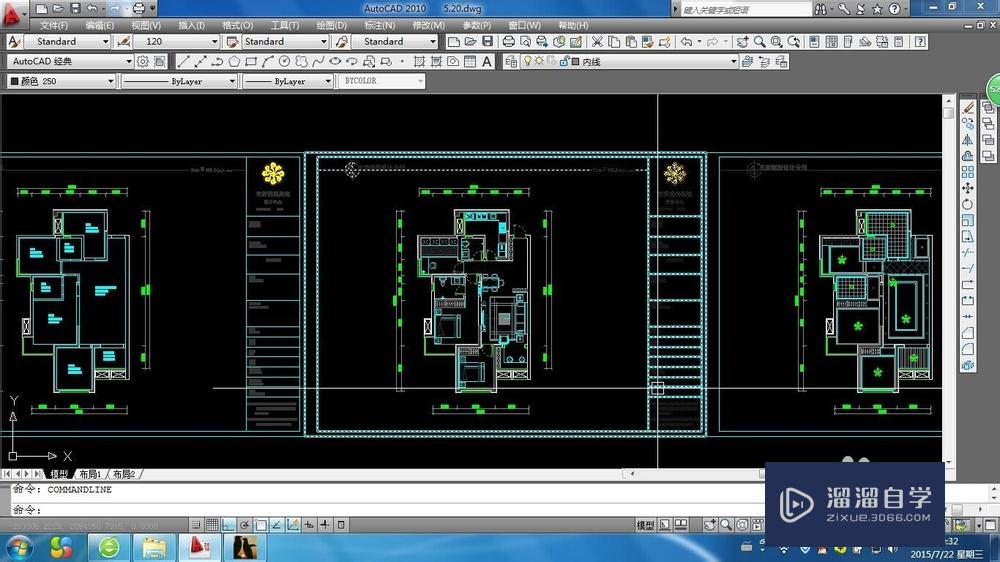Screen dimensions: 1000x562
Task: Open the first ByLayer linetype dropdown
Action: (180, 81)
